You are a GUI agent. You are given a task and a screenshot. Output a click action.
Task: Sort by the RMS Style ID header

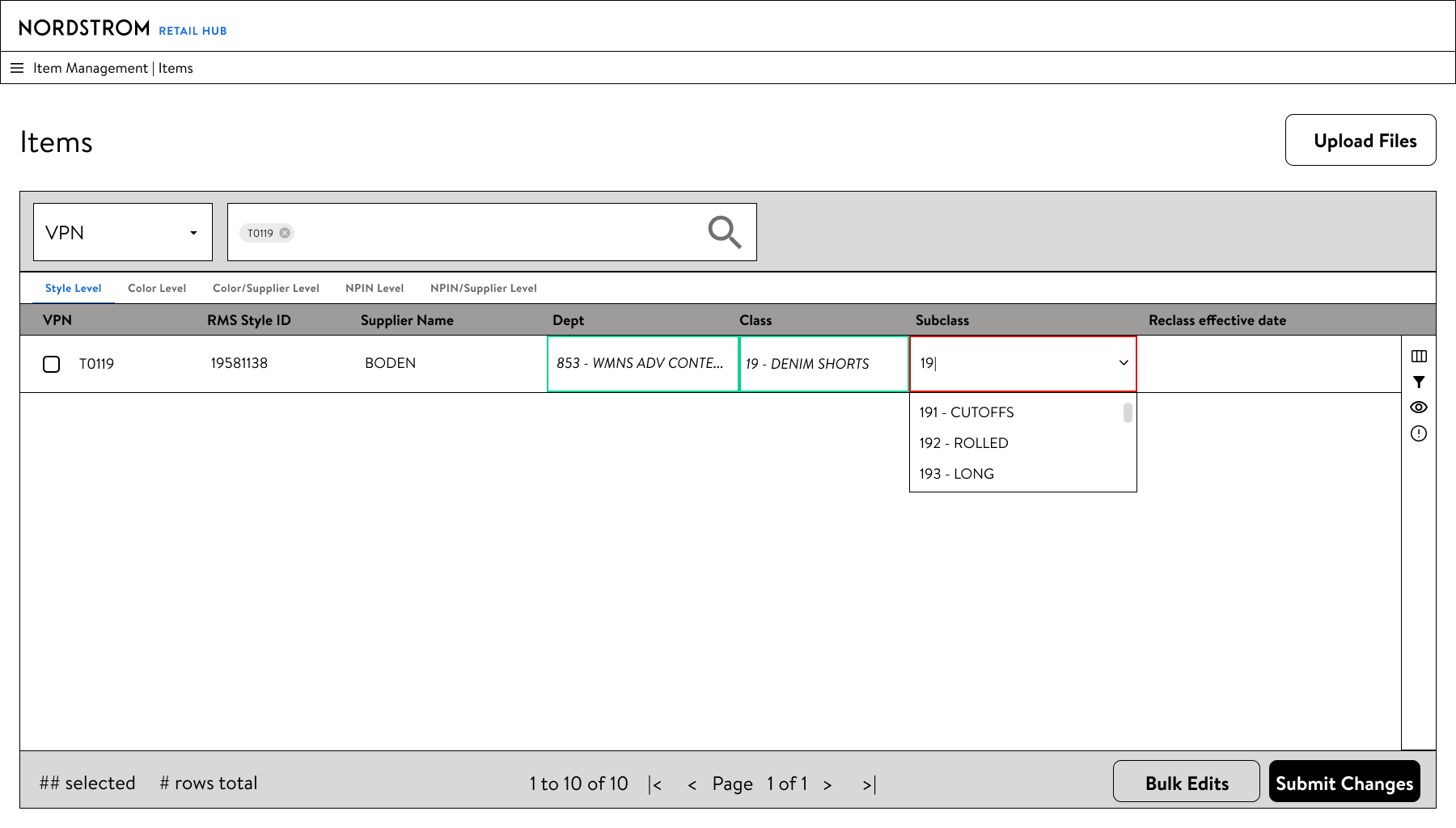(x=249, y=320)
